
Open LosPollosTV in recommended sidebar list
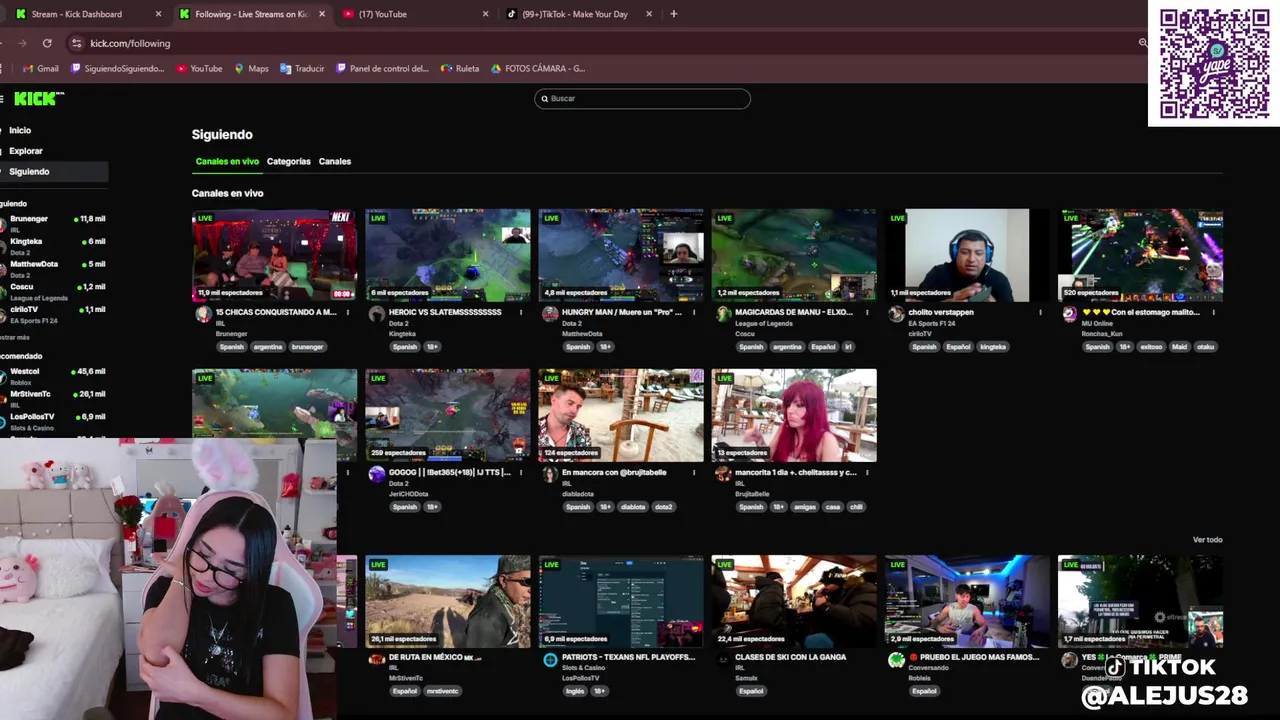pos(53,421)
